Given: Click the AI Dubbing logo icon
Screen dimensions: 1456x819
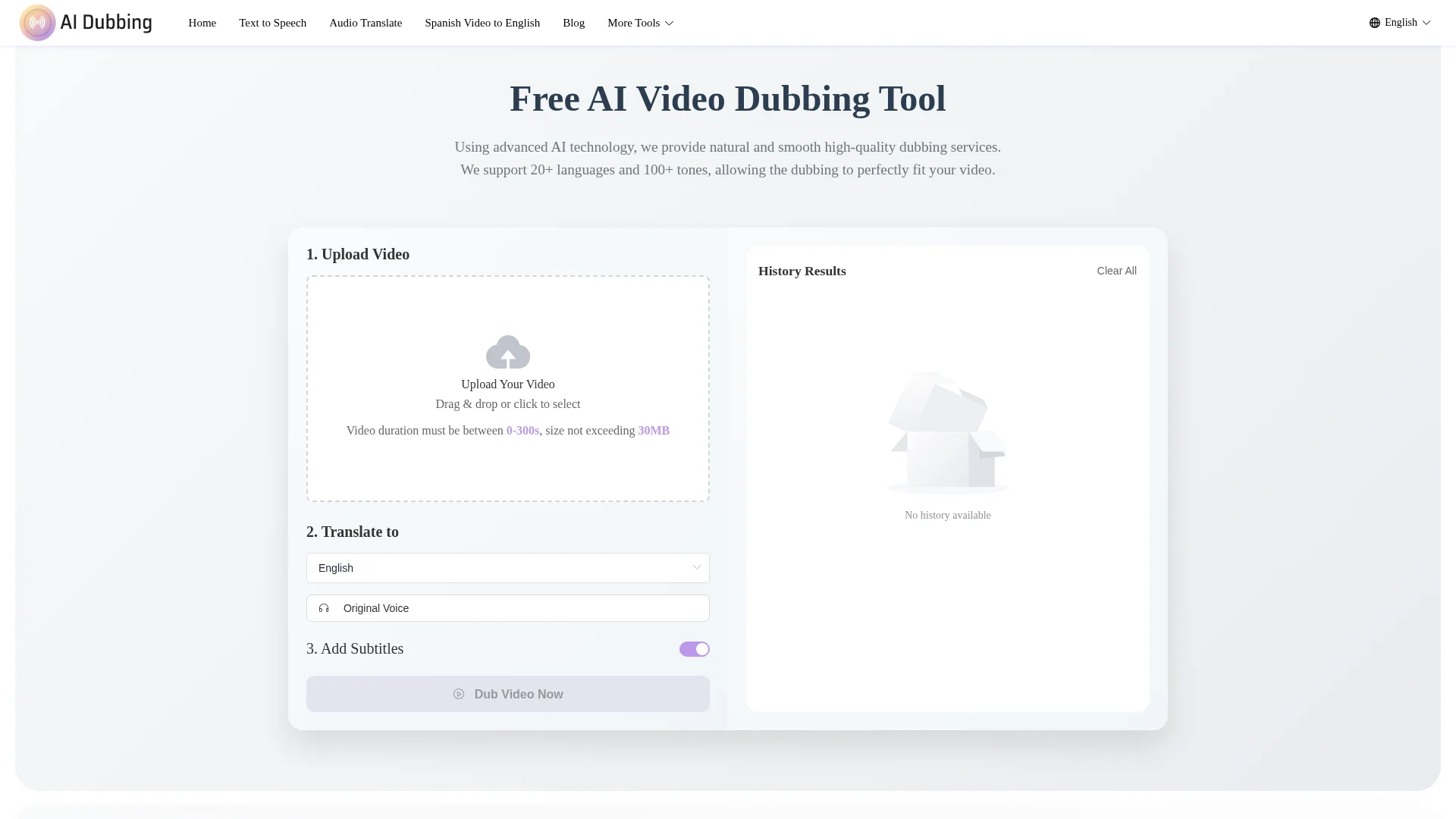Looking at the screenshot, I should coord(37,23).
